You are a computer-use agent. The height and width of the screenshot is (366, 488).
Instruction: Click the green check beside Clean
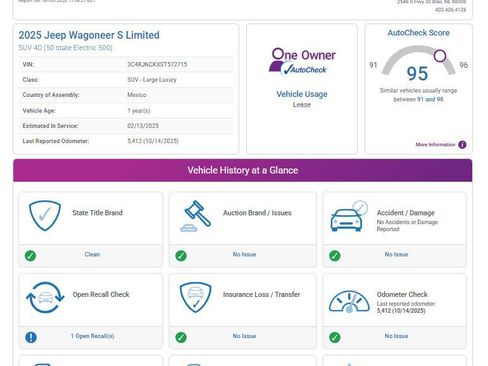[30, 256]
